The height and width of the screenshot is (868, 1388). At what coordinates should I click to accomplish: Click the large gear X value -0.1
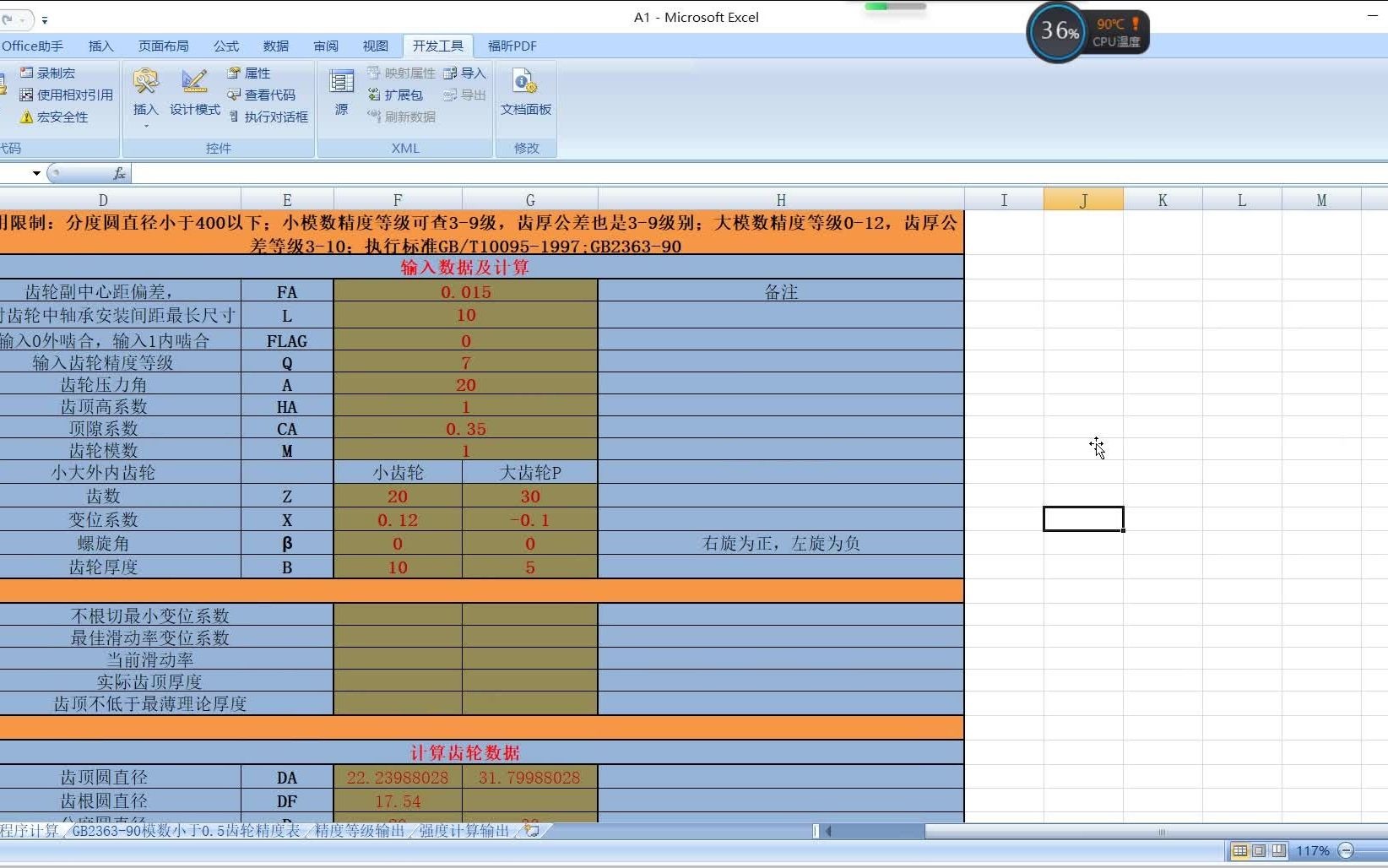click(530, 520)
